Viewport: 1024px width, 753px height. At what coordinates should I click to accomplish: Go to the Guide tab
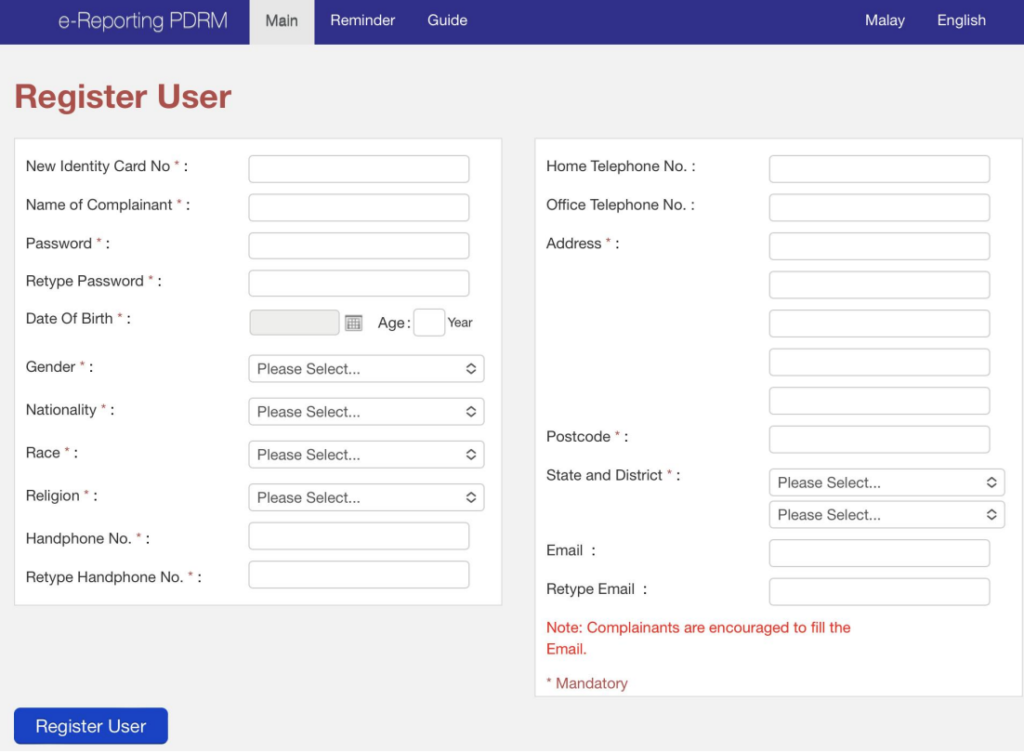pos(447,21)
